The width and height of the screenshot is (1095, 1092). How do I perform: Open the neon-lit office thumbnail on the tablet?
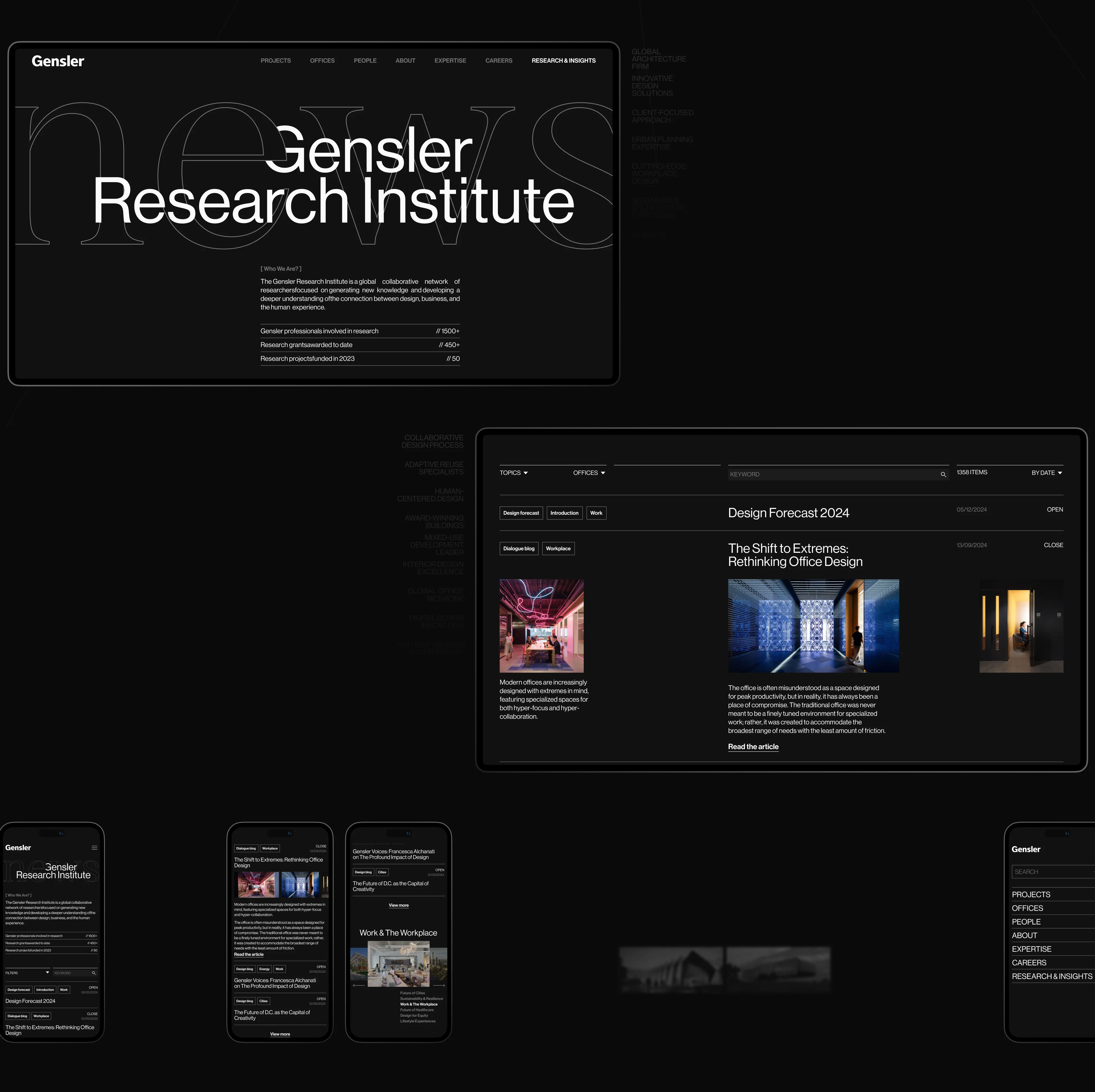(x=541, y=626)
